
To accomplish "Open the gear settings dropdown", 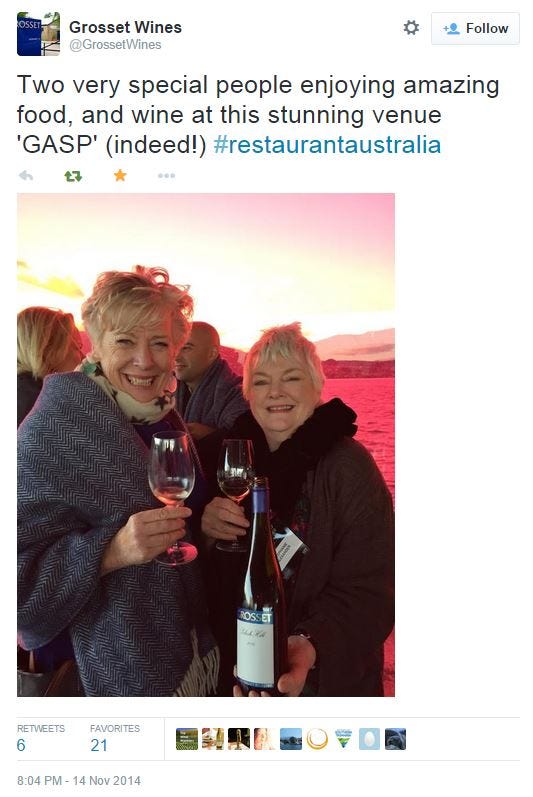I will 411,27.
